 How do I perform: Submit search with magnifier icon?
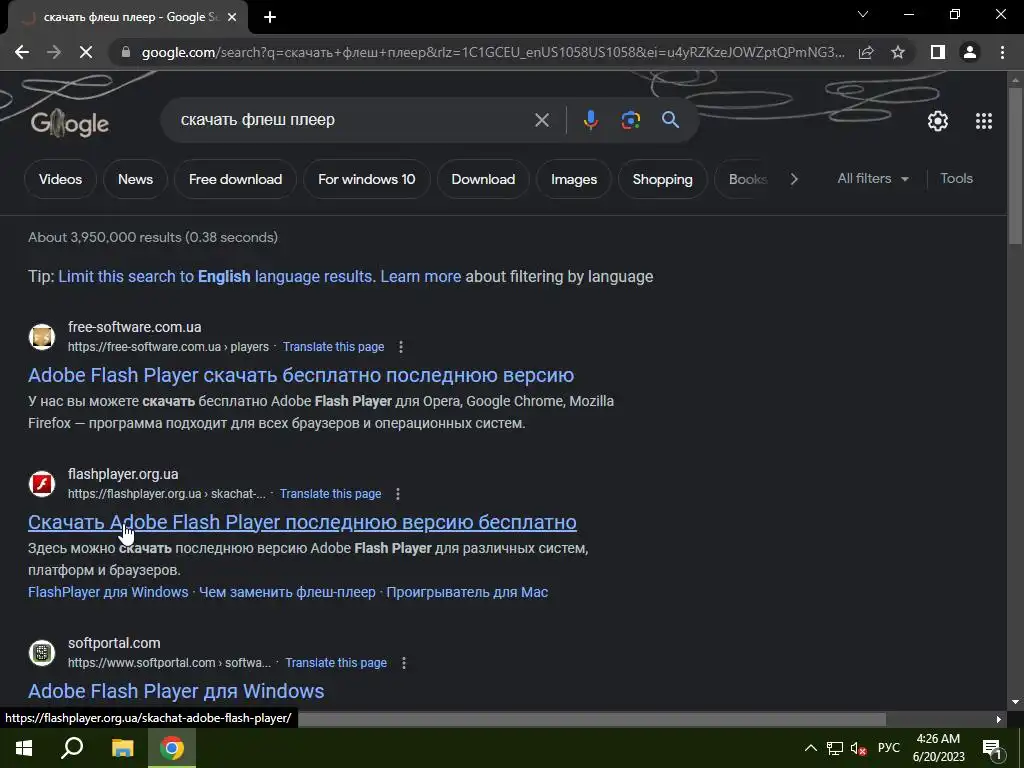[670, 120]
